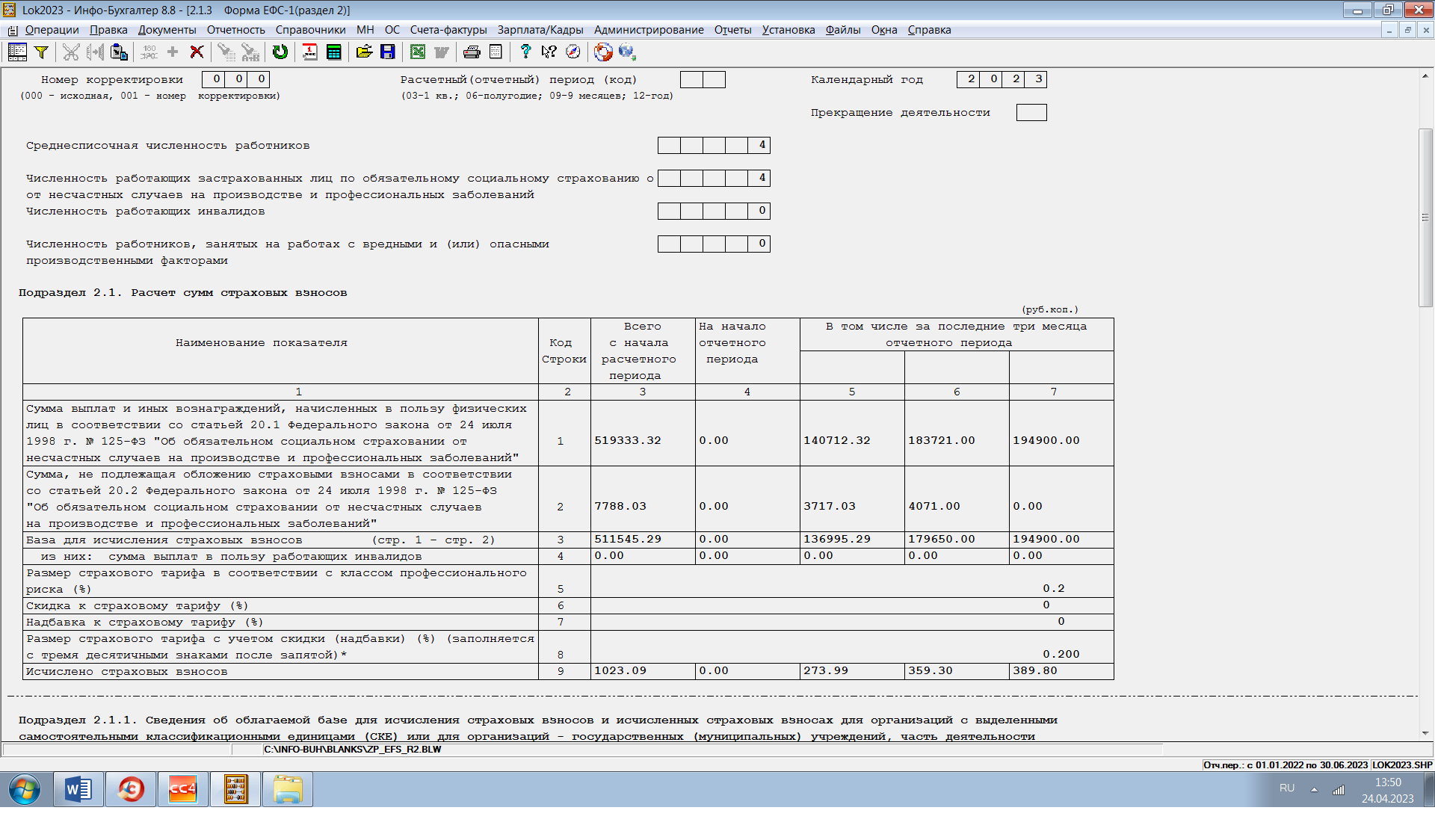This screenshot has height=840, width=1435.
Task: Export to Excel via green icon
Action: (x=418, y=52)
